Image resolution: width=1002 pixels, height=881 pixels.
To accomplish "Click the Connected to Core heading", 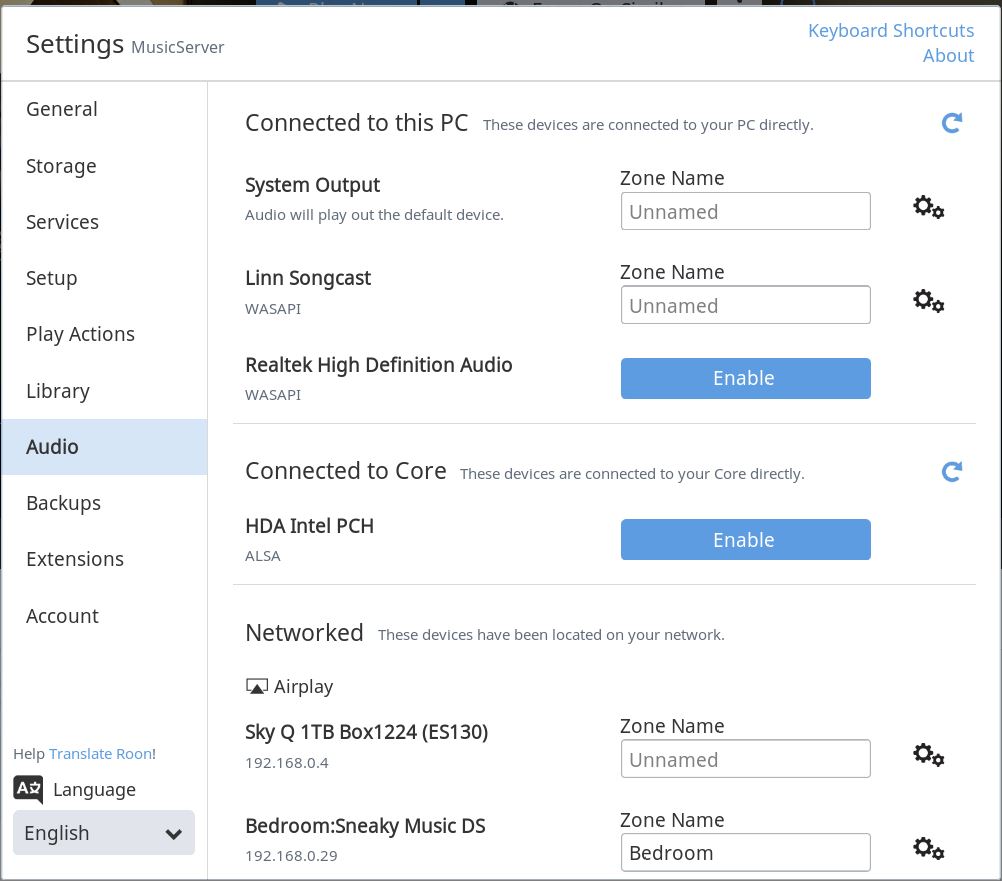I will click(346, 471).
